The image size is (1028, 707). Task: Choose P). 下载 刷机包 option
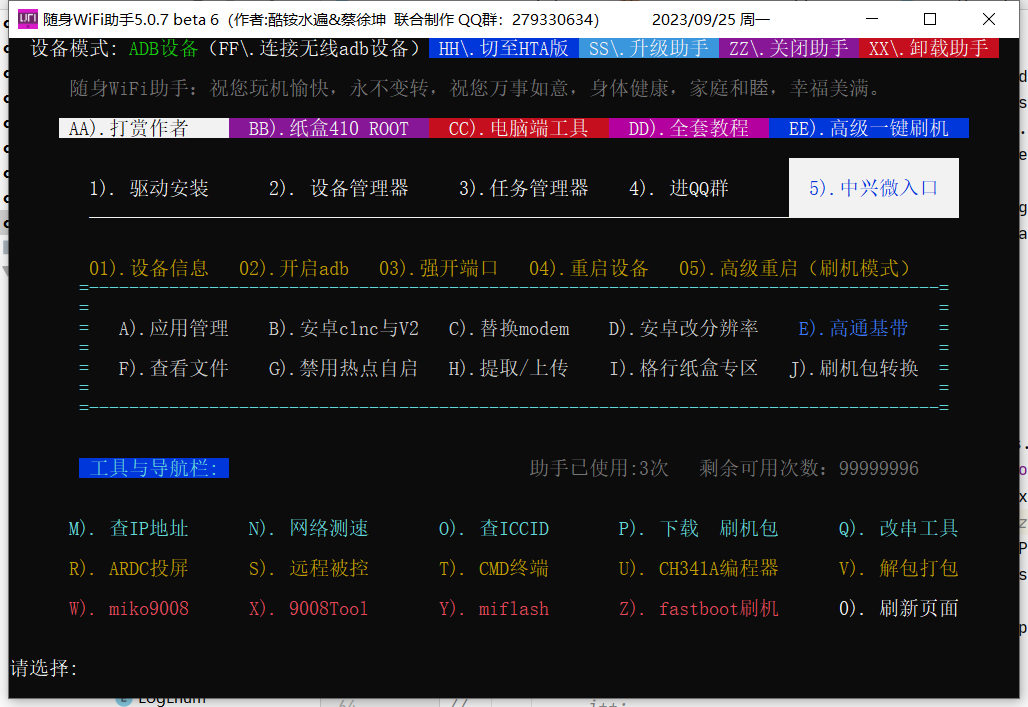pyautogui.click(x=698, y=529)
